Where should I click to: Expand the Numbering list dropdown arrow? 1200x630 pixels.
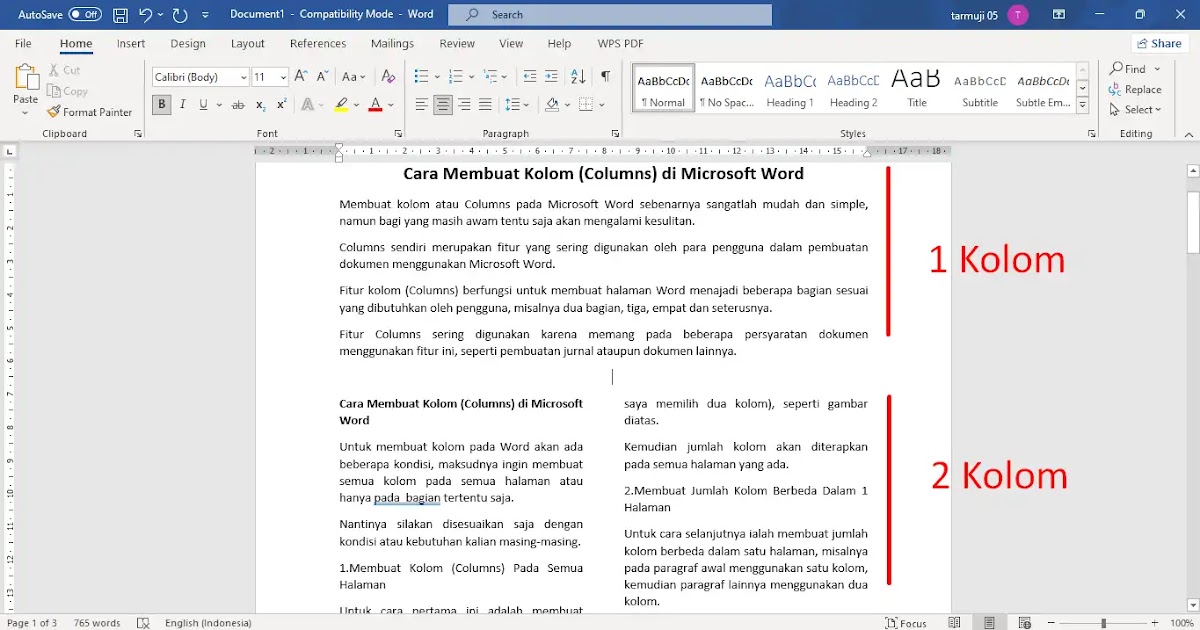tap(470, 77)
